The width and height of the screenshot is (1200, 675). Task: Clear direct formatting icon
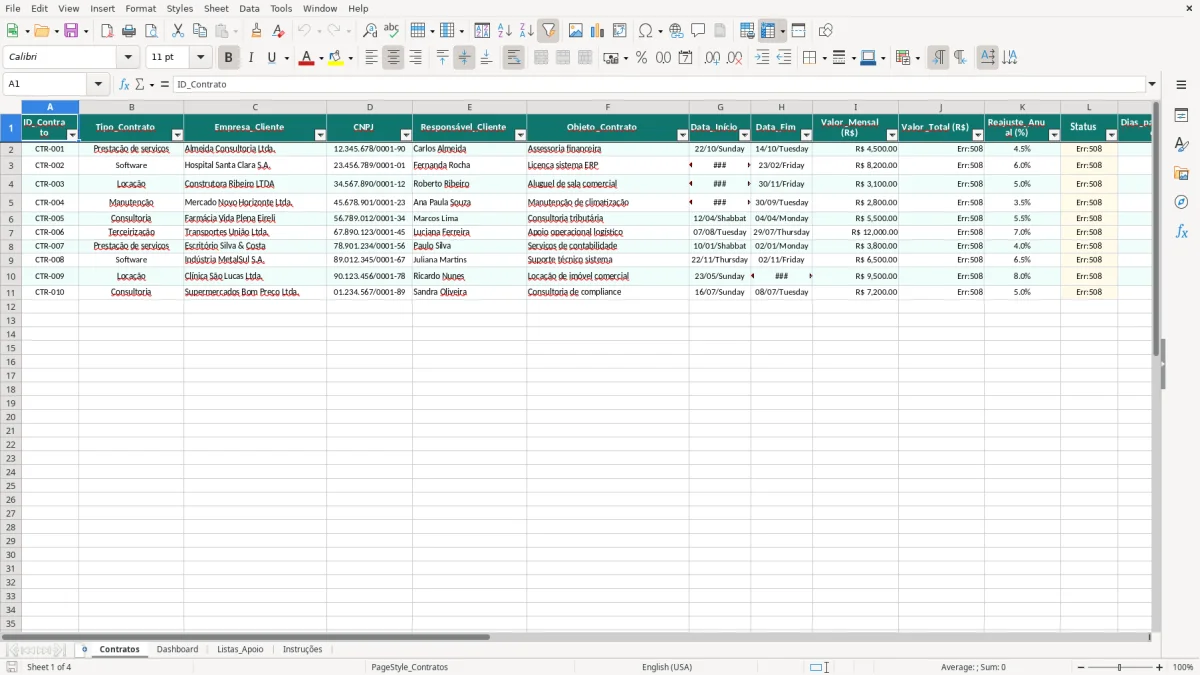pos(279,31)
